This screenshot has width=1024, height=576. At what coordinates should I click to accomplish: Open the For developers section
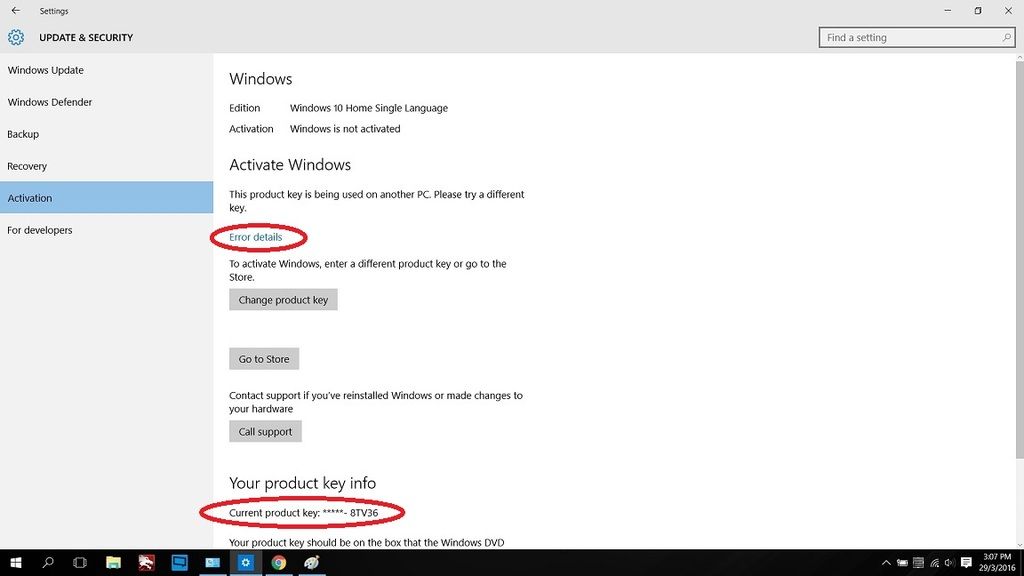(40, 230)
